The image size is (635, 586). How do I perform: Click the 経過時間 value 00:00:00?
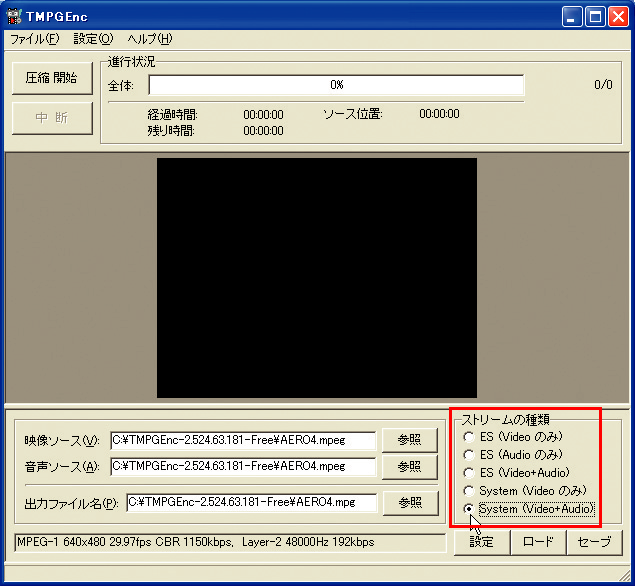(263, 115)
